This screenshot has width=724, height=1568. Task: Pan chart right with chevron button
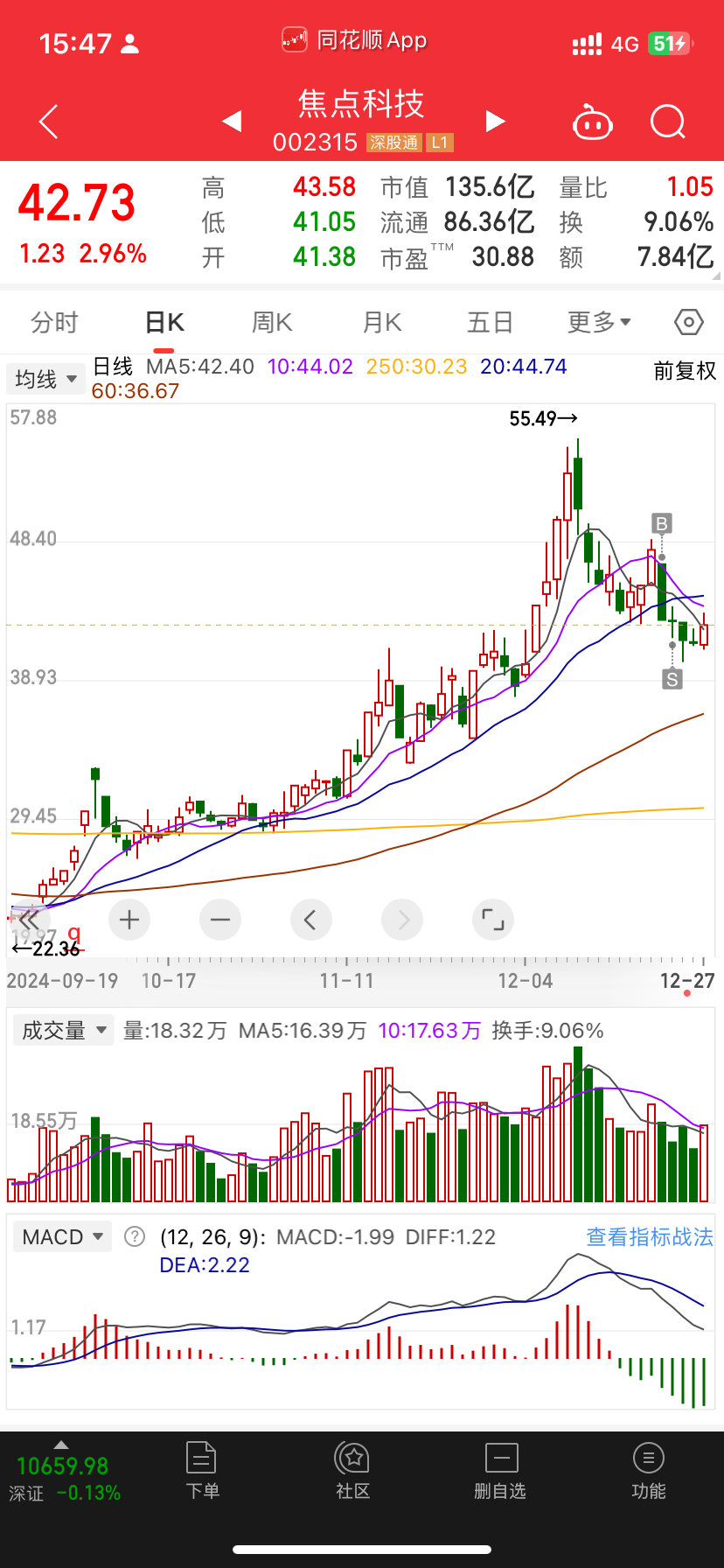coord(402,920)
